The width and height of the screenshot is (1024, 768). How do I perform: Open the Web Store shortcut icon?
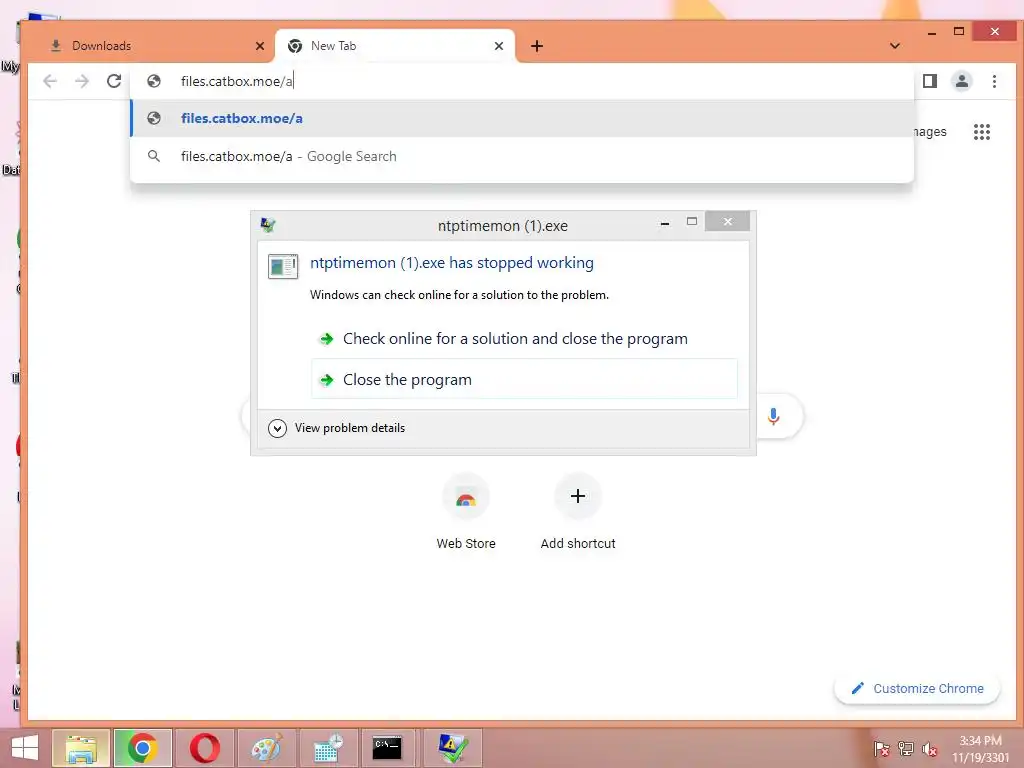tap(466, 496)
